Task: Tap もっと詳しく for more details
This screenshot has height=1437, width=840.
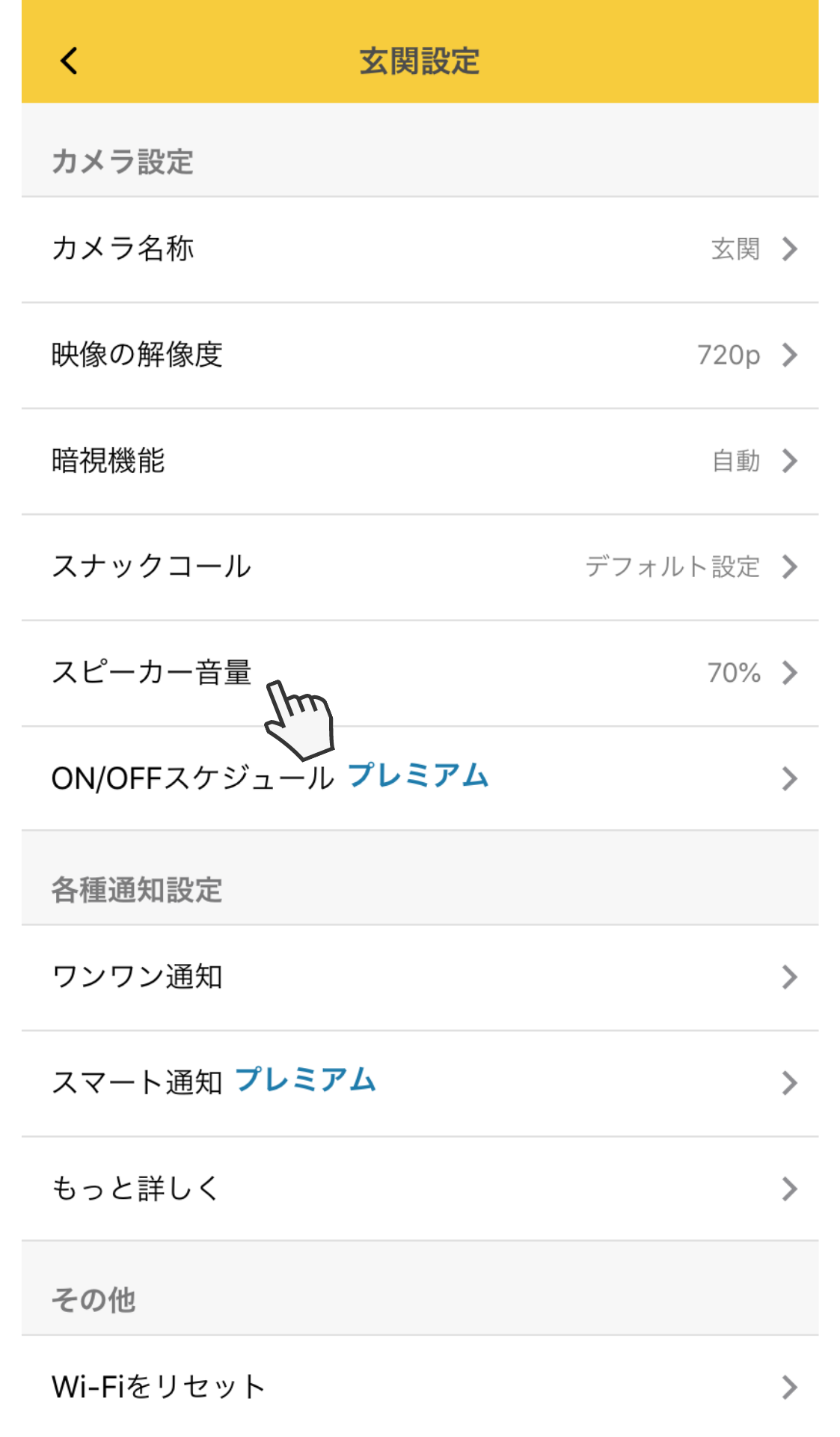Action: coord(135,1189)
